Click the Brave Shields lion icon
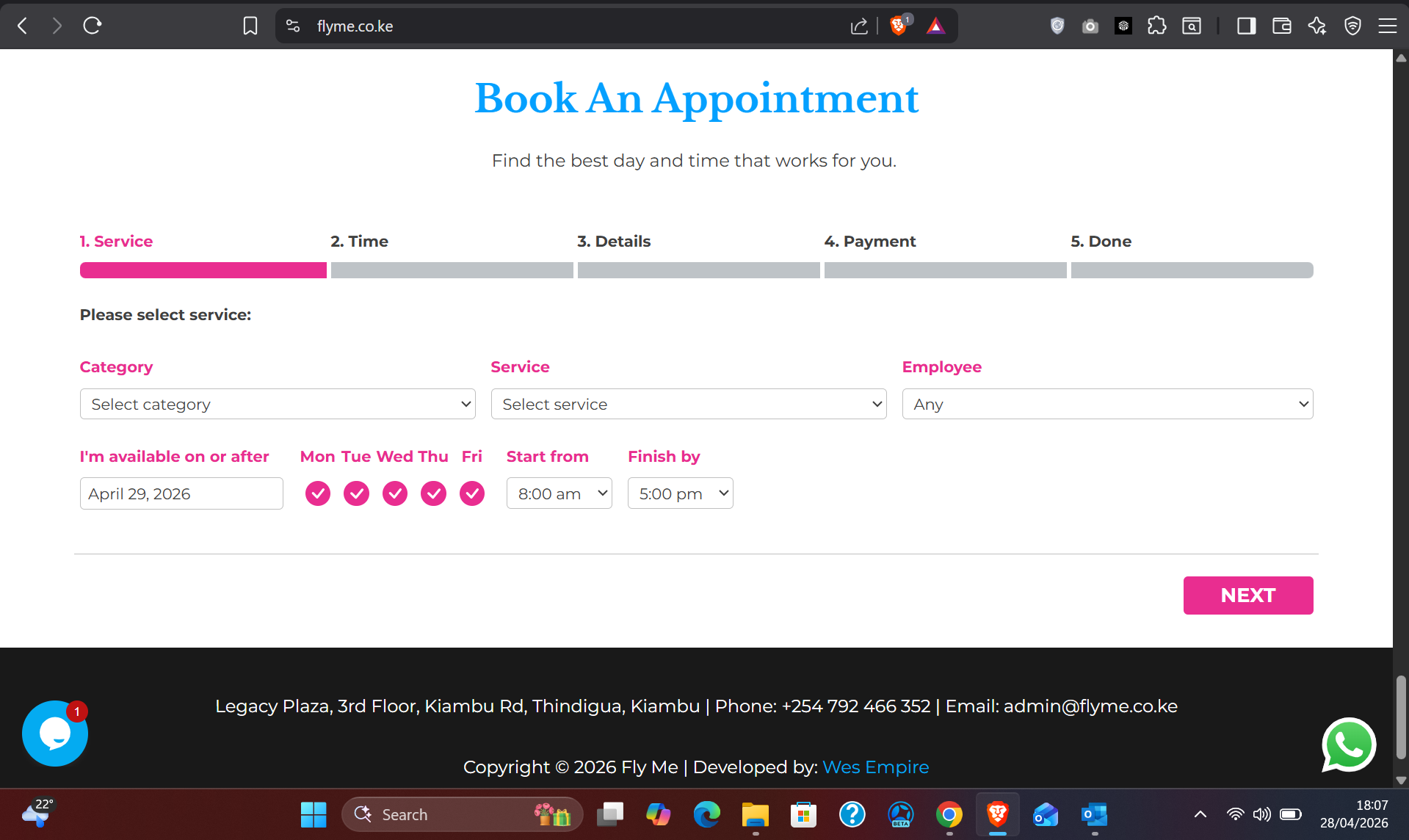The width and height of the screenshot is (1409, 840). pyautogui.click(x=898, y=26)
